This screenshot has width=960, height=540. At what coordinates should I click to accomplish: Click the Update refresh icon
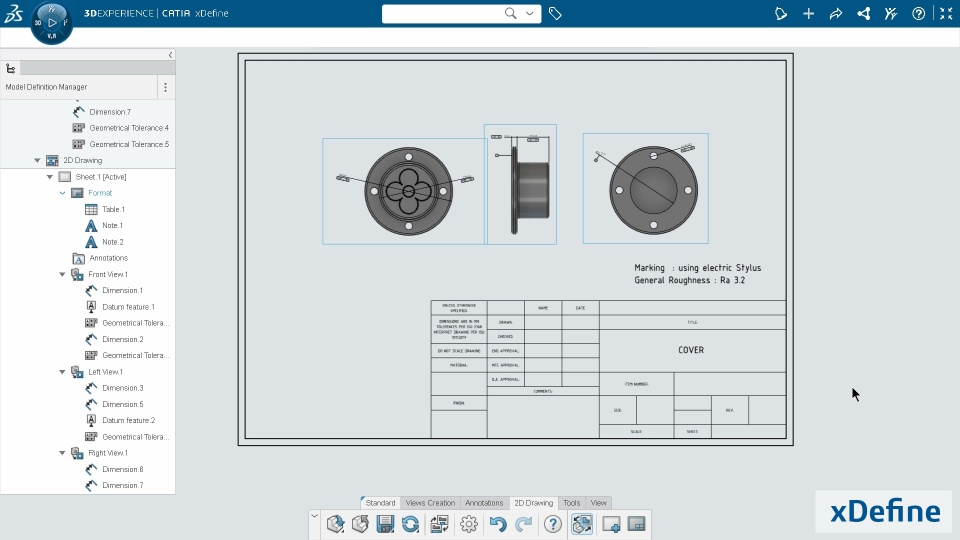click(410, 524)
